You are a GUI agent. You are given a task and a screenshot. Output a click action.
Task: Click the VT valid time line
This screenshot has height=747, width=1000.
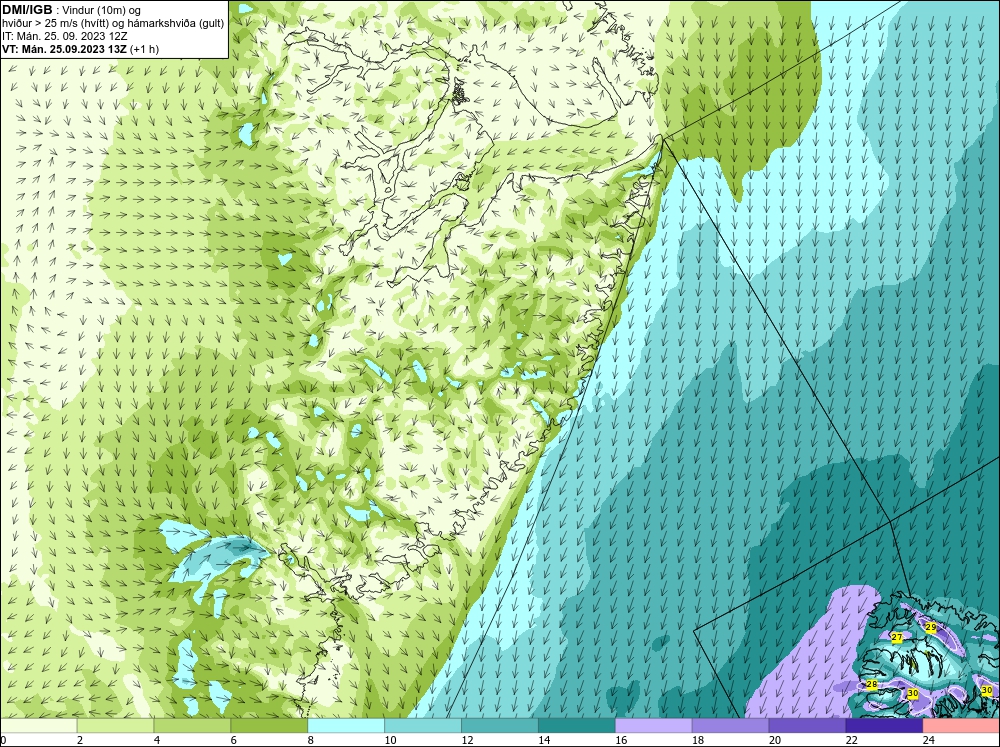(80, 49)
